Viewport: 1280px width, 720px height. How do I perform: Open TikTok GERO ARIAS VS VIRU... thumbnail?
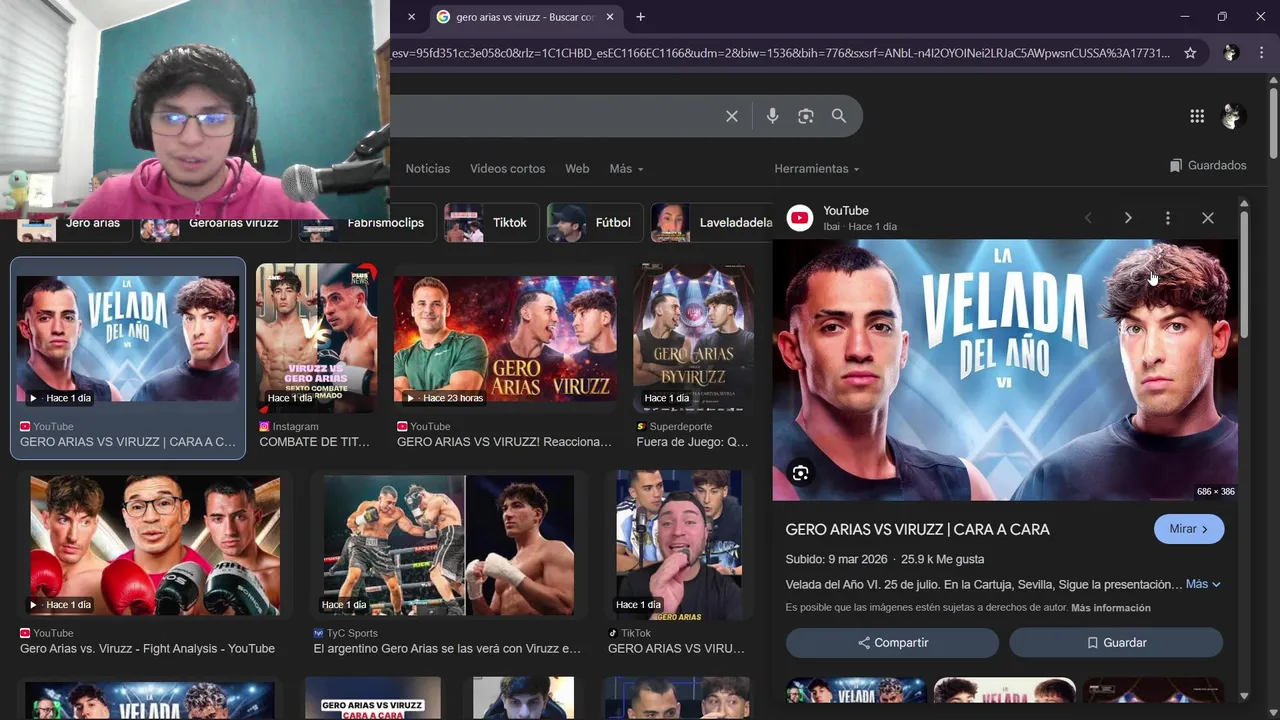tap(679, 545)
